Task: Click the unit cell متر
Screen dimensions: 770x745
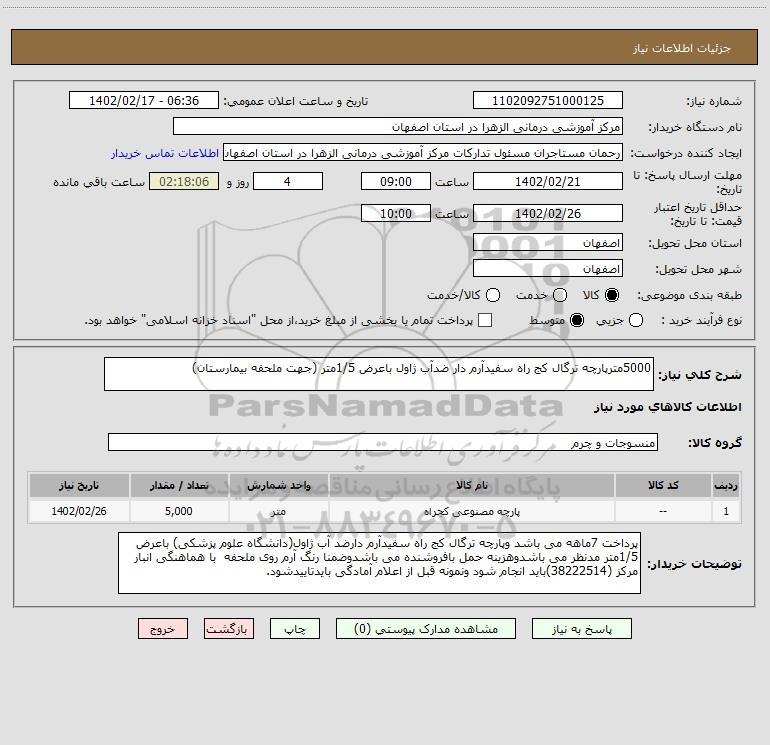Action: tap(278, 511)
